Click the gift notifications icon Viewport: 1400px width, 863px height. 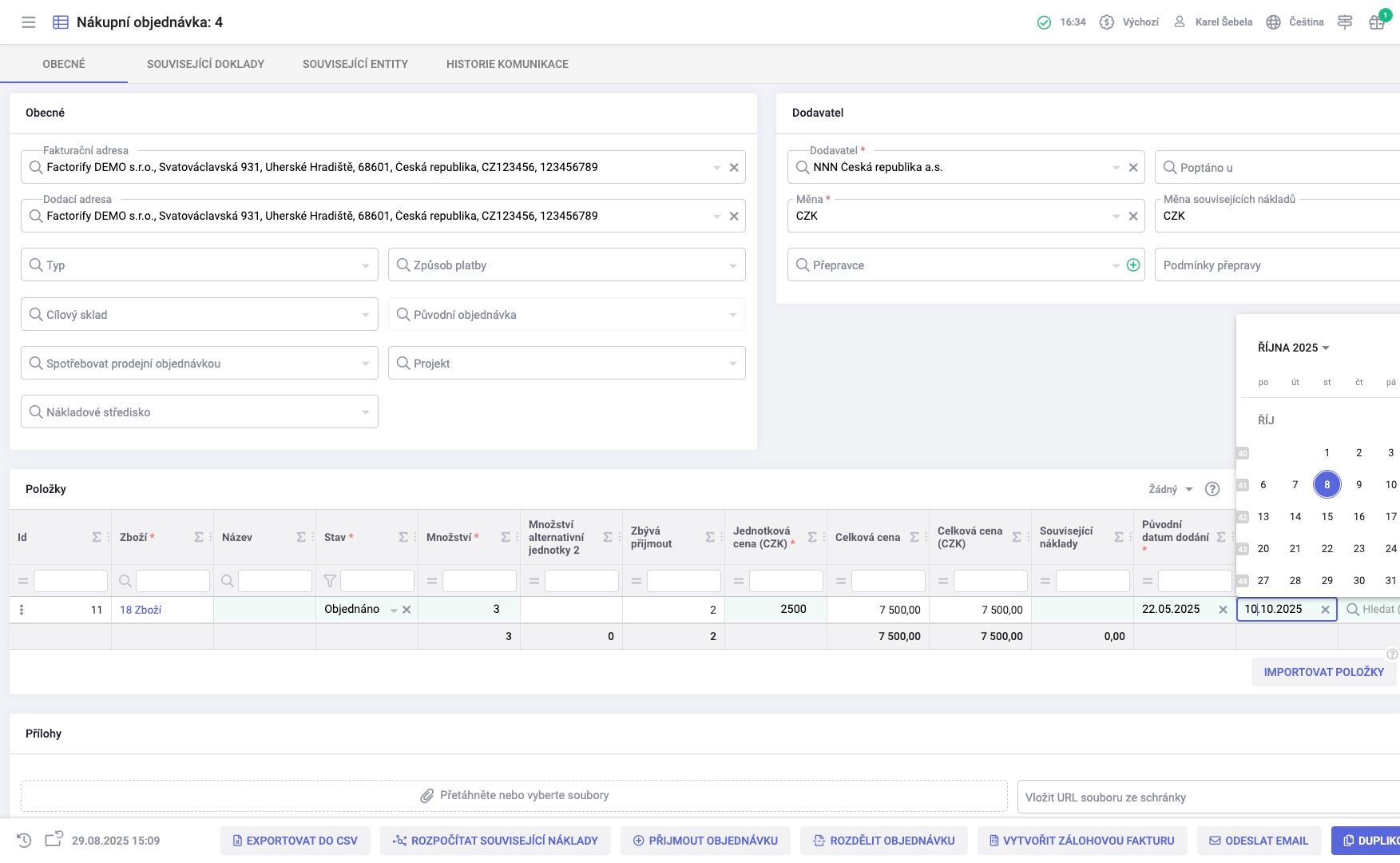click(x=1376, y=22)
